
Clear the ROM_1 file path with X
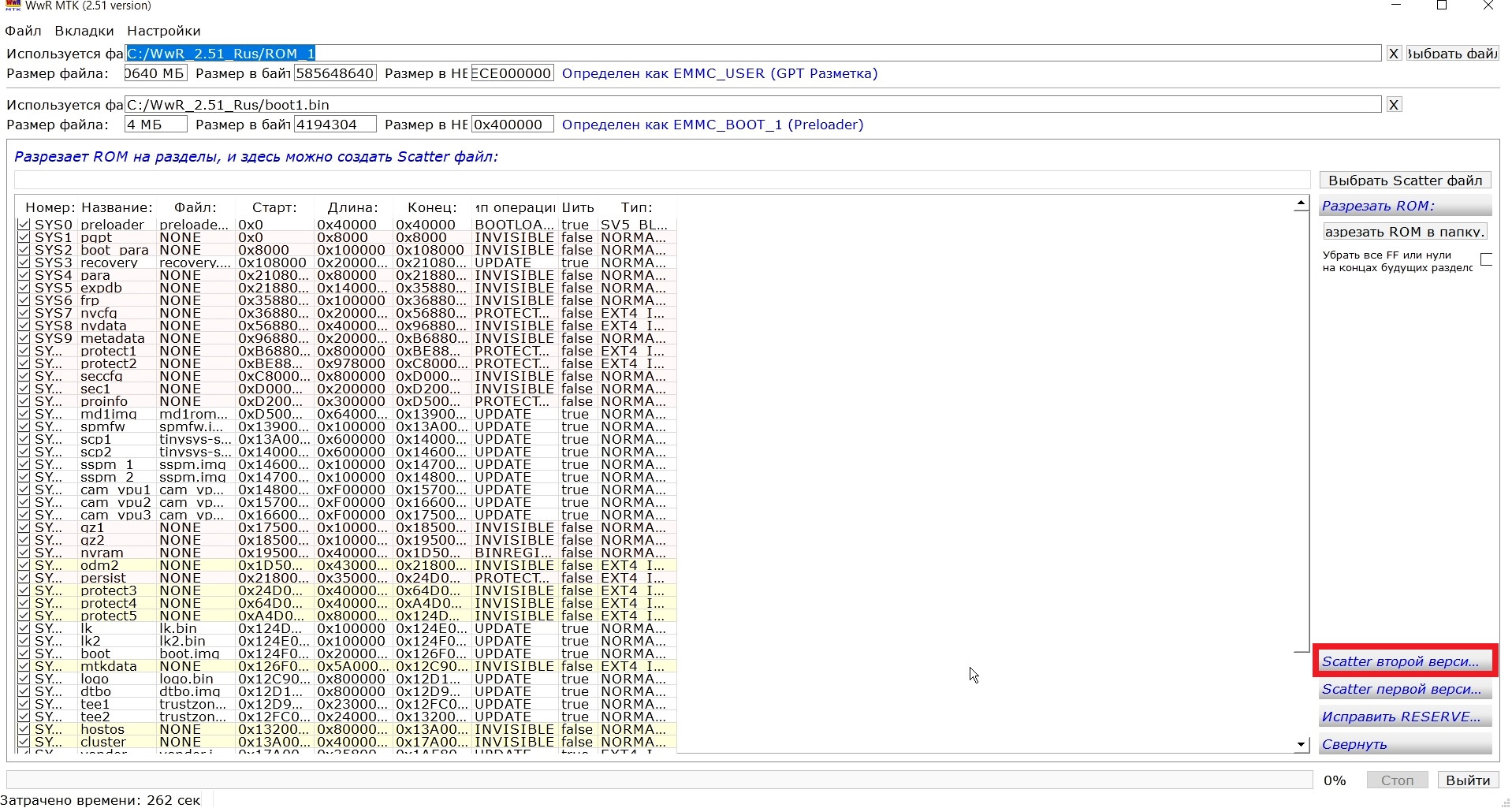tap(1394, 54)
